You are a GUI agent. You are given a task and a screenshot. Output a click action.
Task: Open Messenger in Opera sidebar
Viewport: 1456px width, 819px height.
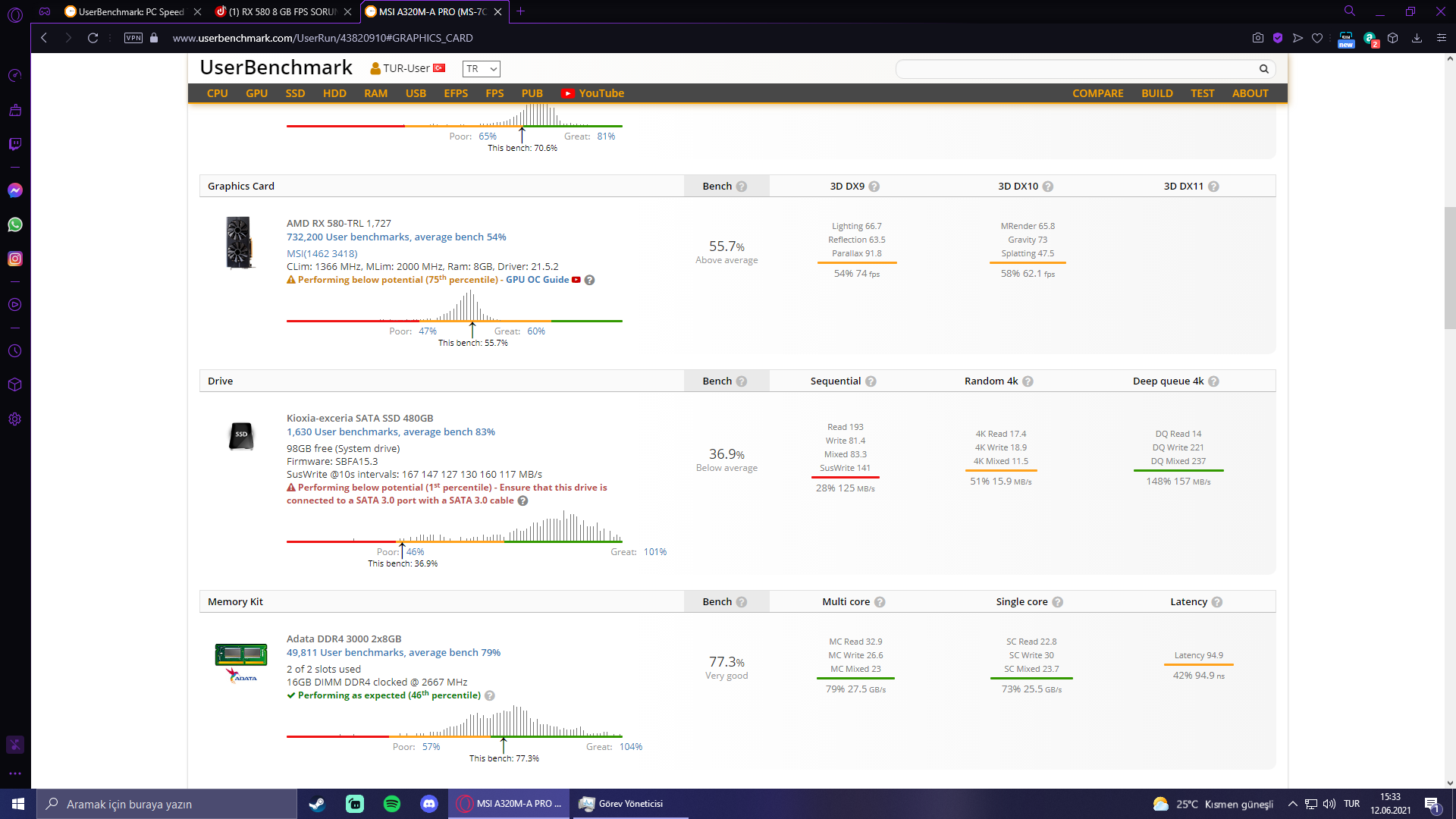15,190
